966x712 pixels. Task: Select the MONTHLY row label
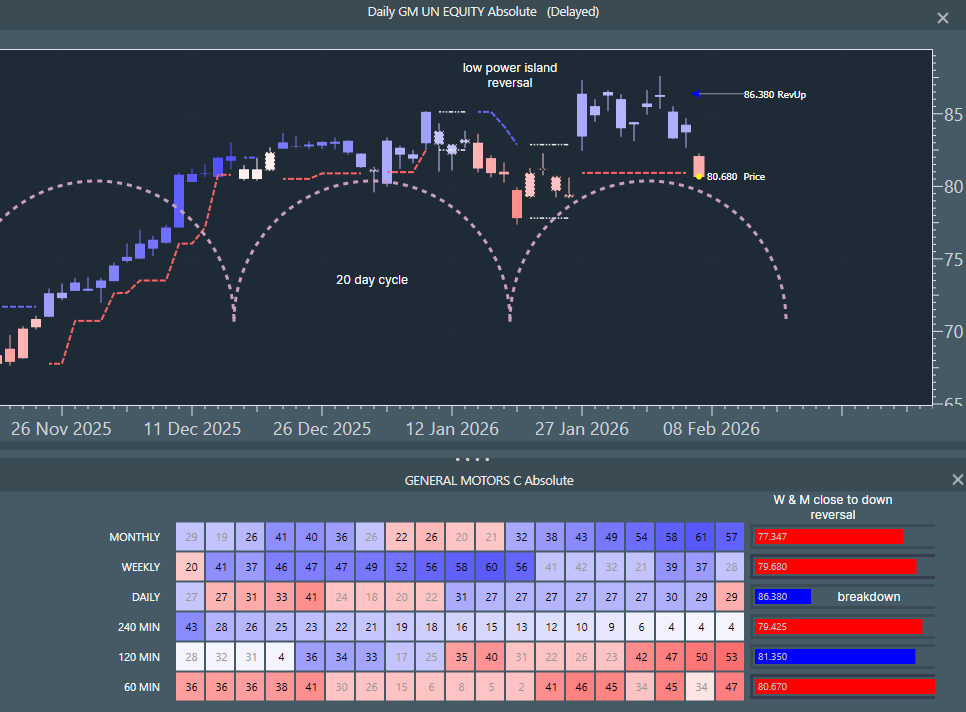pyautogui.click(x=134, y=537)
